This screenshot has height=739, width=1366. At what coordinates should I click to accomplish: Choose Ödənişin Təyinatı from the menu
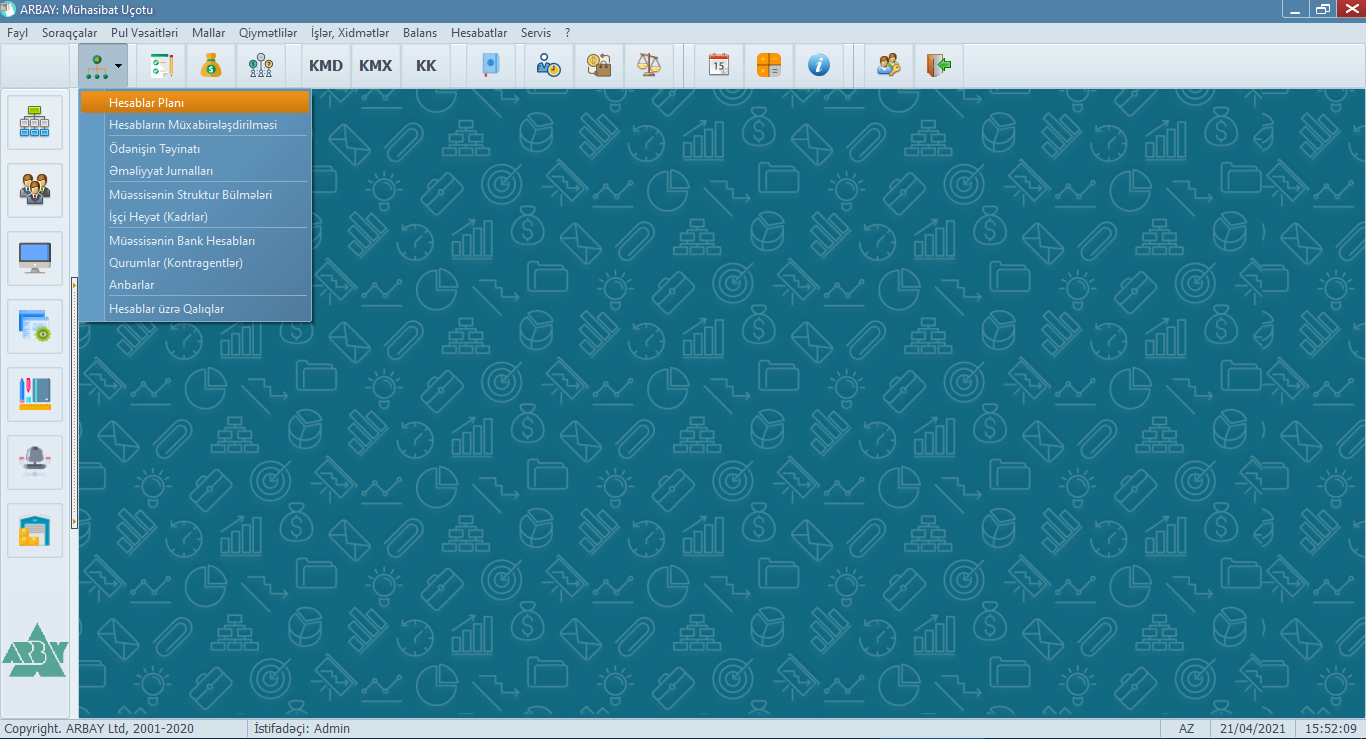pyautogui.click(x=195, y=148)
